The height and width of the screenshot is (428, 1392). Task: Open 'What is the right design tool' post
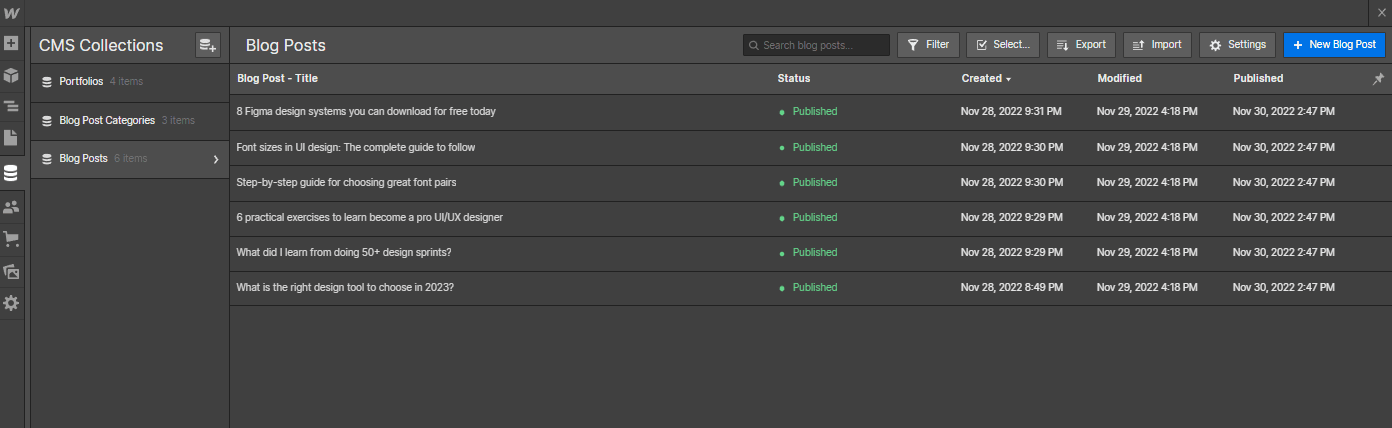[x=345, y=287]
